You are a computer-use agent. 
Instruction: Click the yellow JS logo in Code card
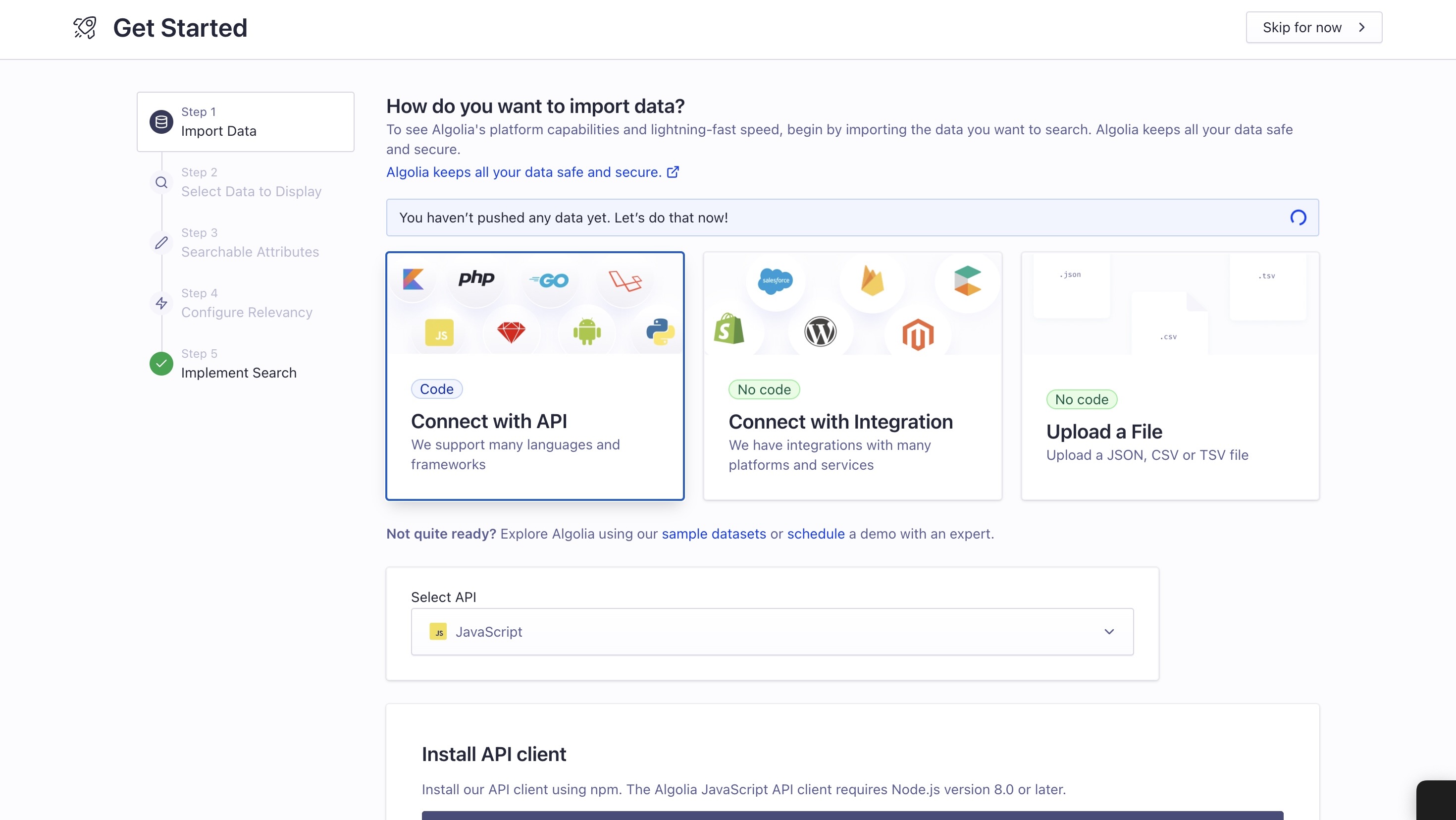pyautogui.click(x=439, y=332)
